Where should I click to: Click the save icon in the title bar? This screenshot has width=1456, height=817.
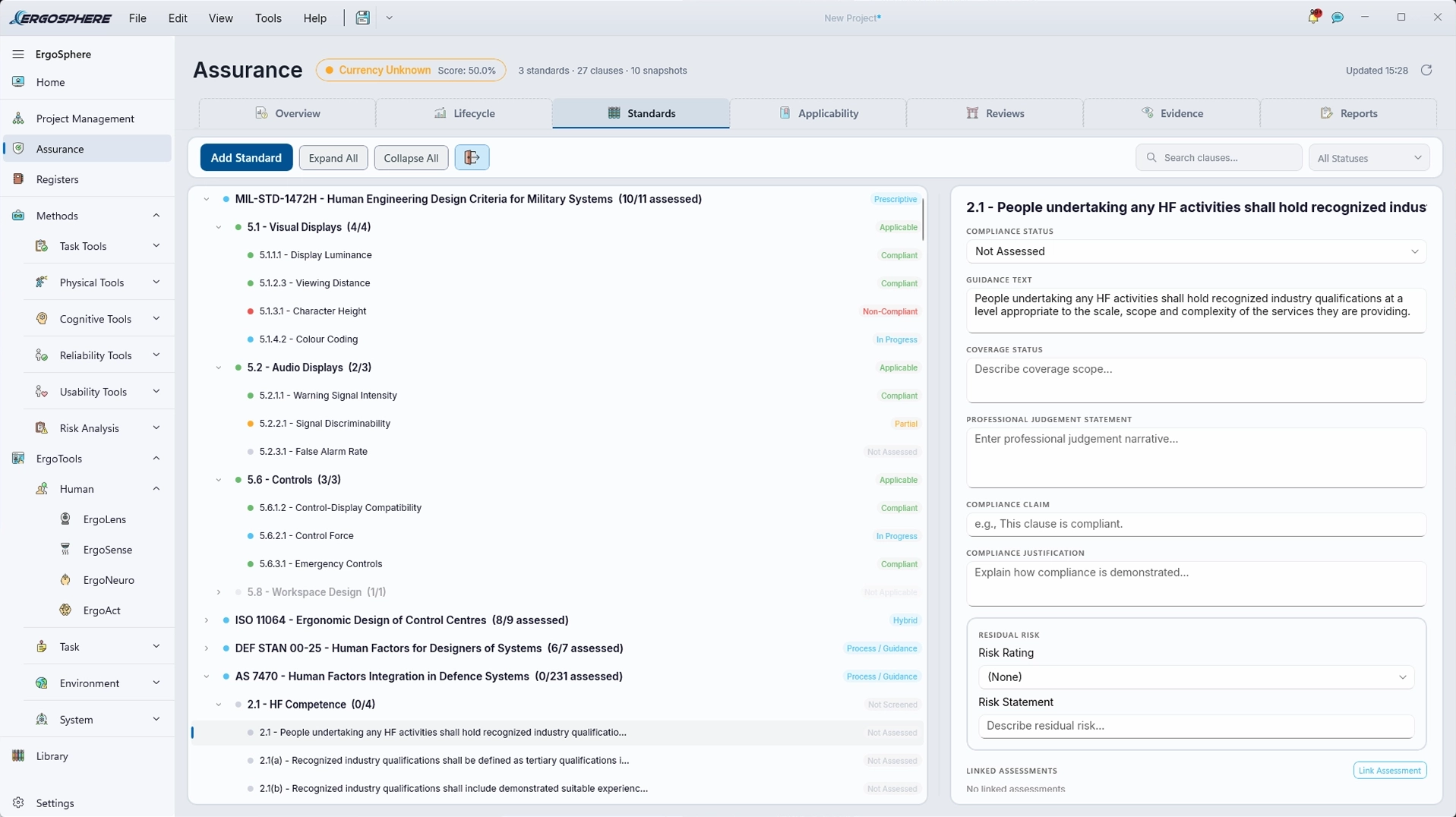(362, 17)
